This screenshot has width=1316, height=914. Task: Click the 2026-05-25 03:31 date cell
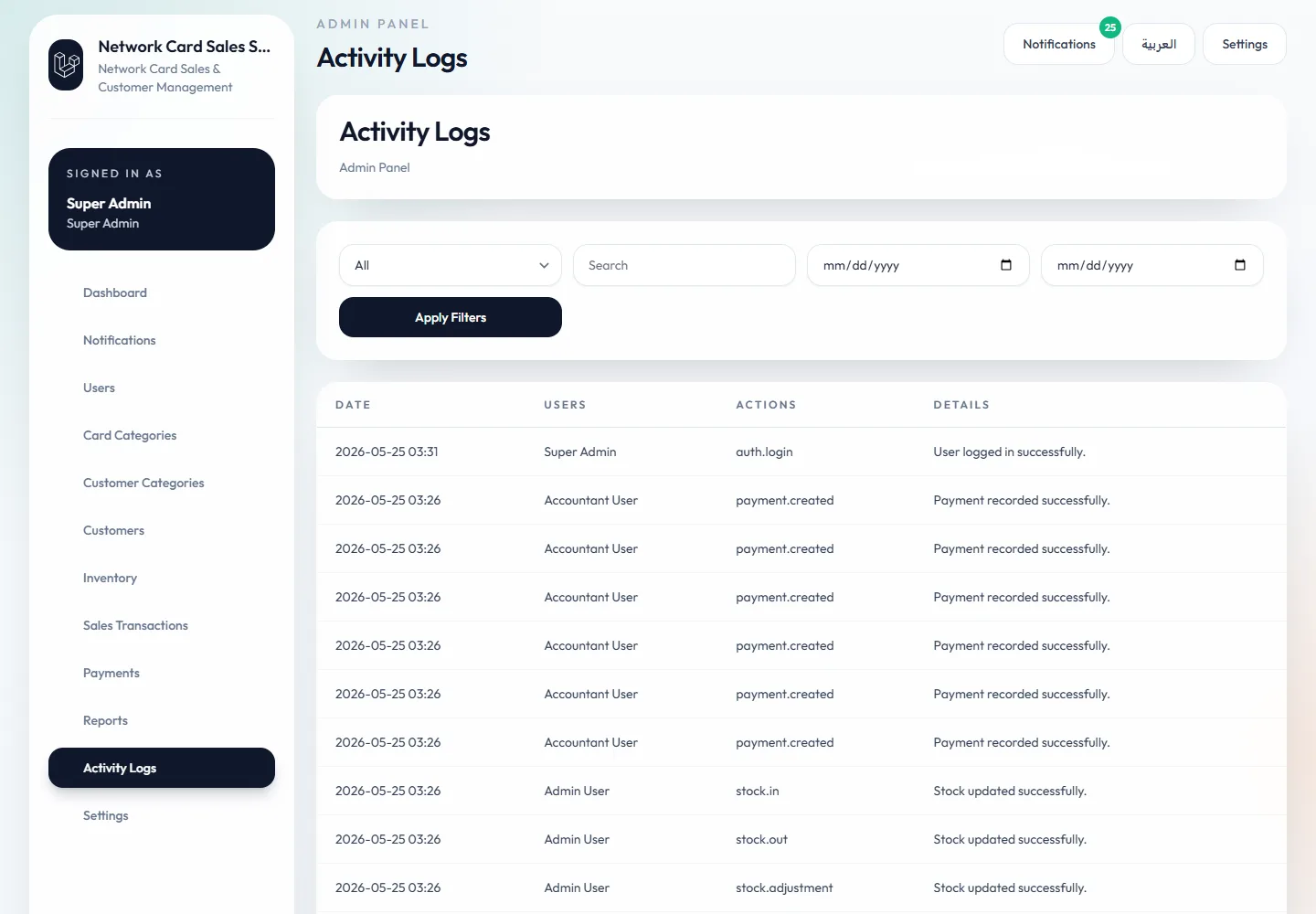click(x=387, y=452)
